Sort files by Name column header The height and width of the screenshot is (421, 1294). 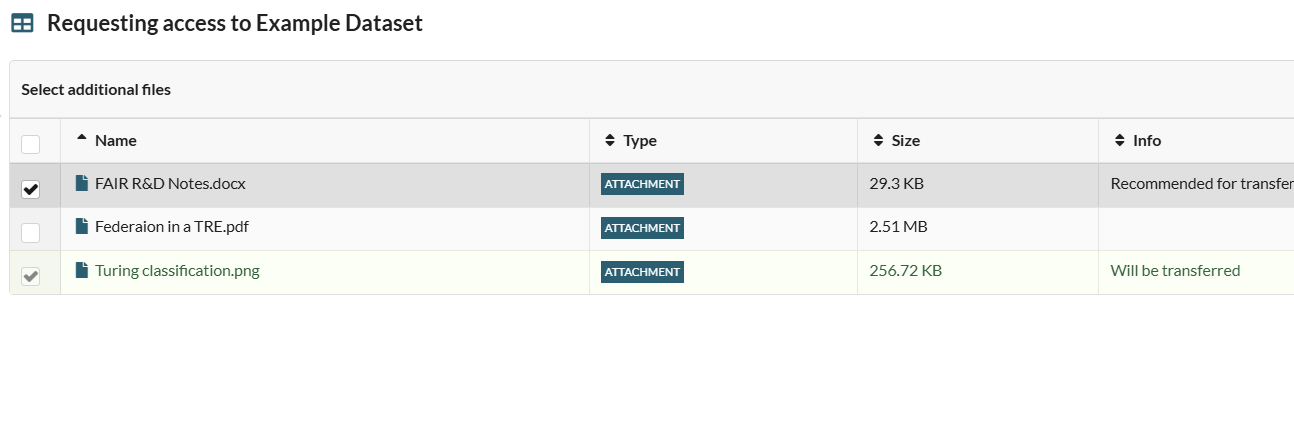pos(116,141)
